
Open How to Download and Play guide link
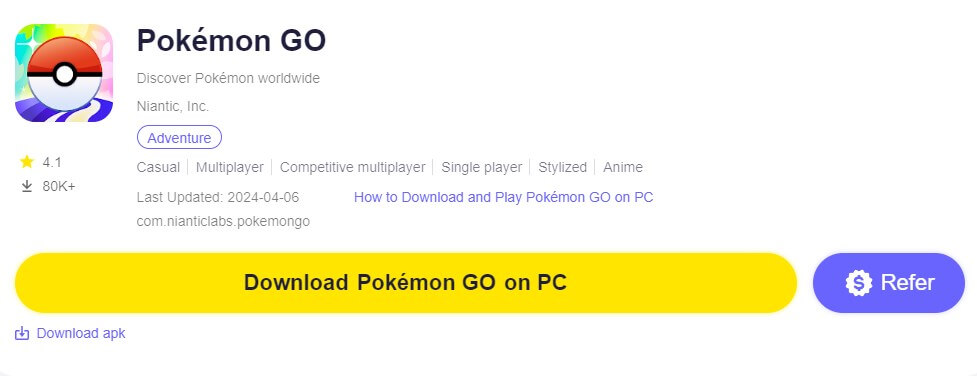click(x=503, y=198)
